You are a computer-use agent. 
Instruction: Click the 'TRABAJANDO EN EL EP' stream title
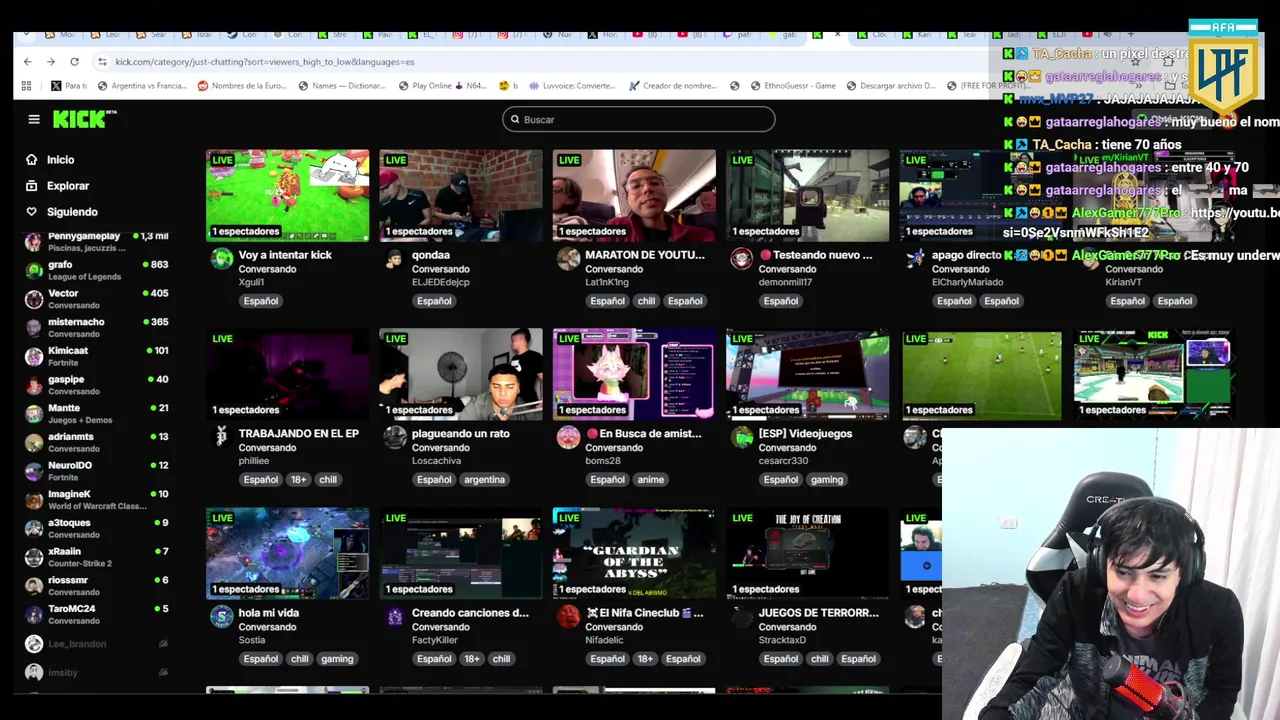[298, 434]
